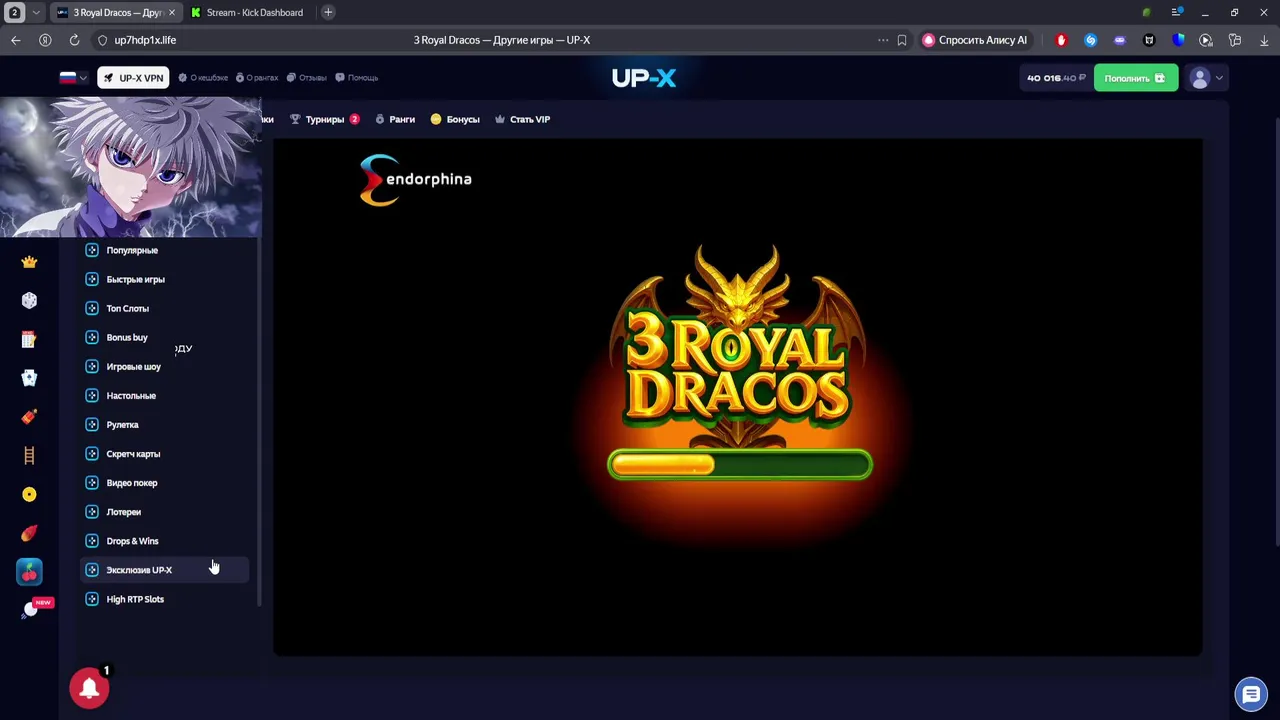Click the account balance 40 016.40
The image size is (1280, 720).
(x=1056, y=78)
